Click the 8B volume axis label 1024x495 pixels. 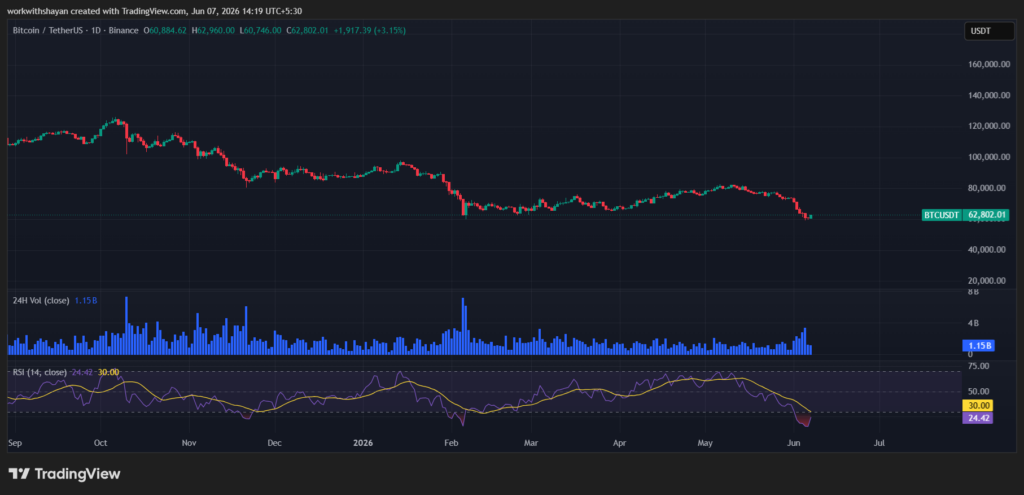point(974,293)
